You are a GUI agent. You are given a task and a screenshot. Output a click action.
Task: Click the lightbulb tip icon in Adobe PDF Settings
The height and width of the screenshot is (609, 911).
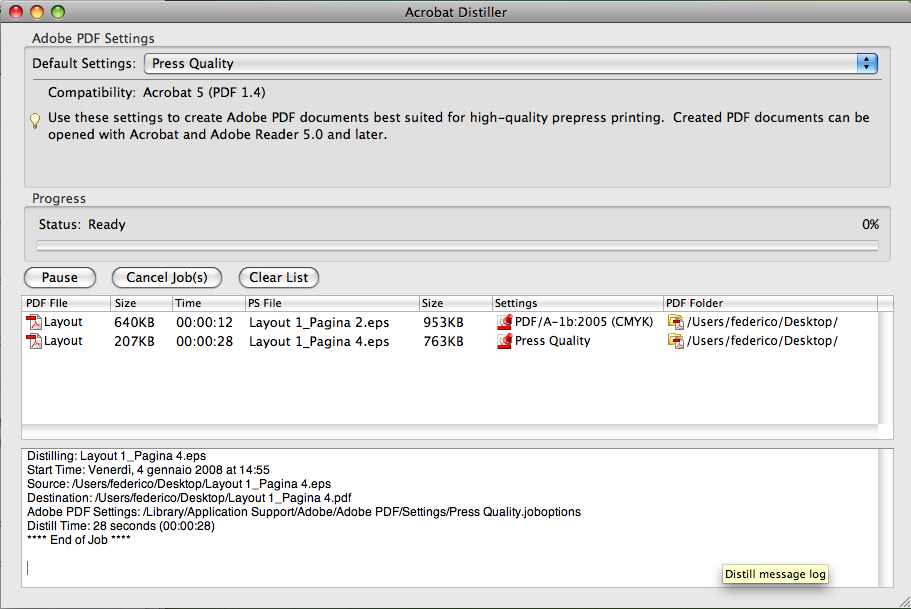coord(35,120)
